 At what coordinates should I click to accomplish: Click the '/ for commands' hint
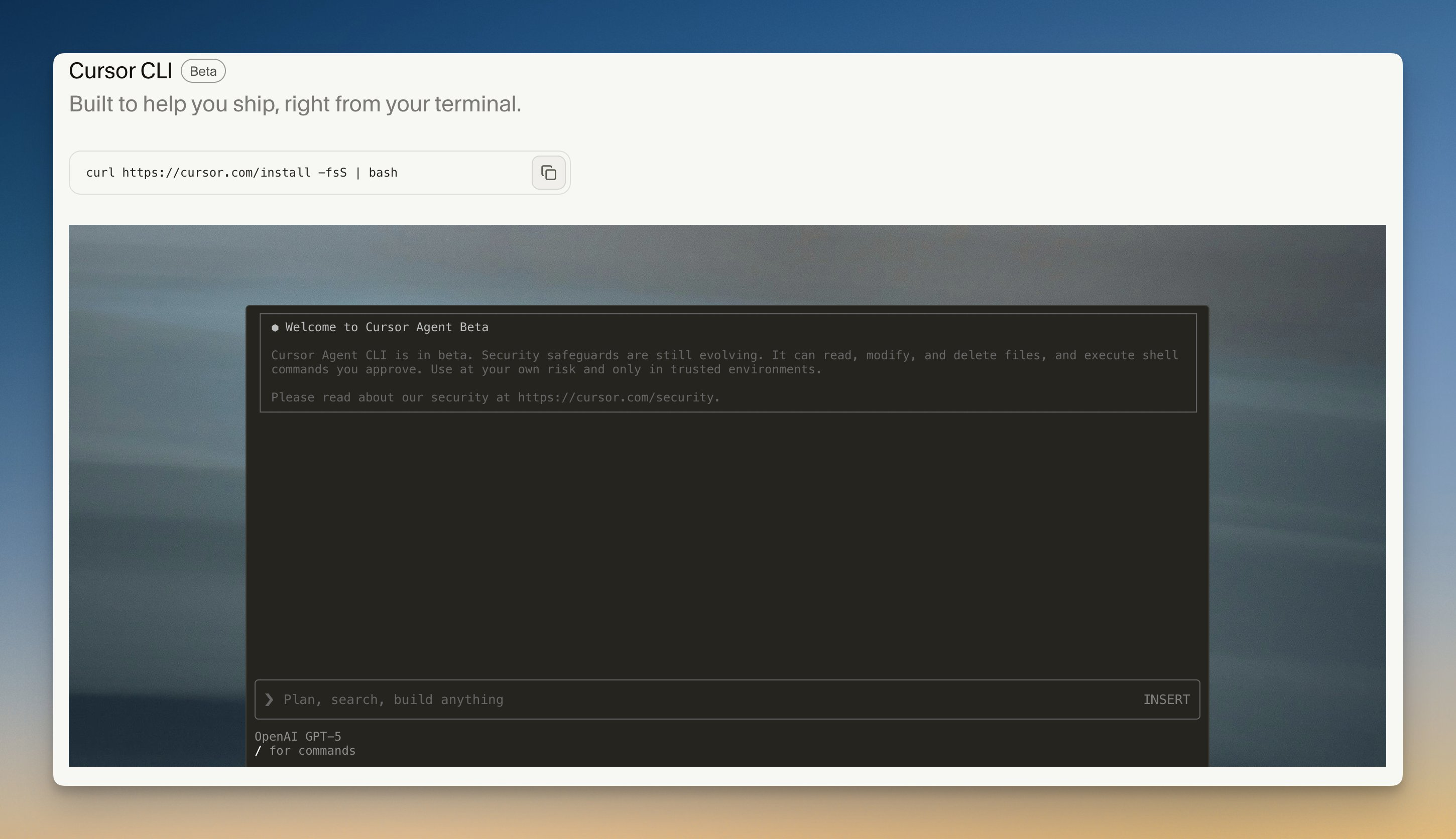tap(305, 751)
